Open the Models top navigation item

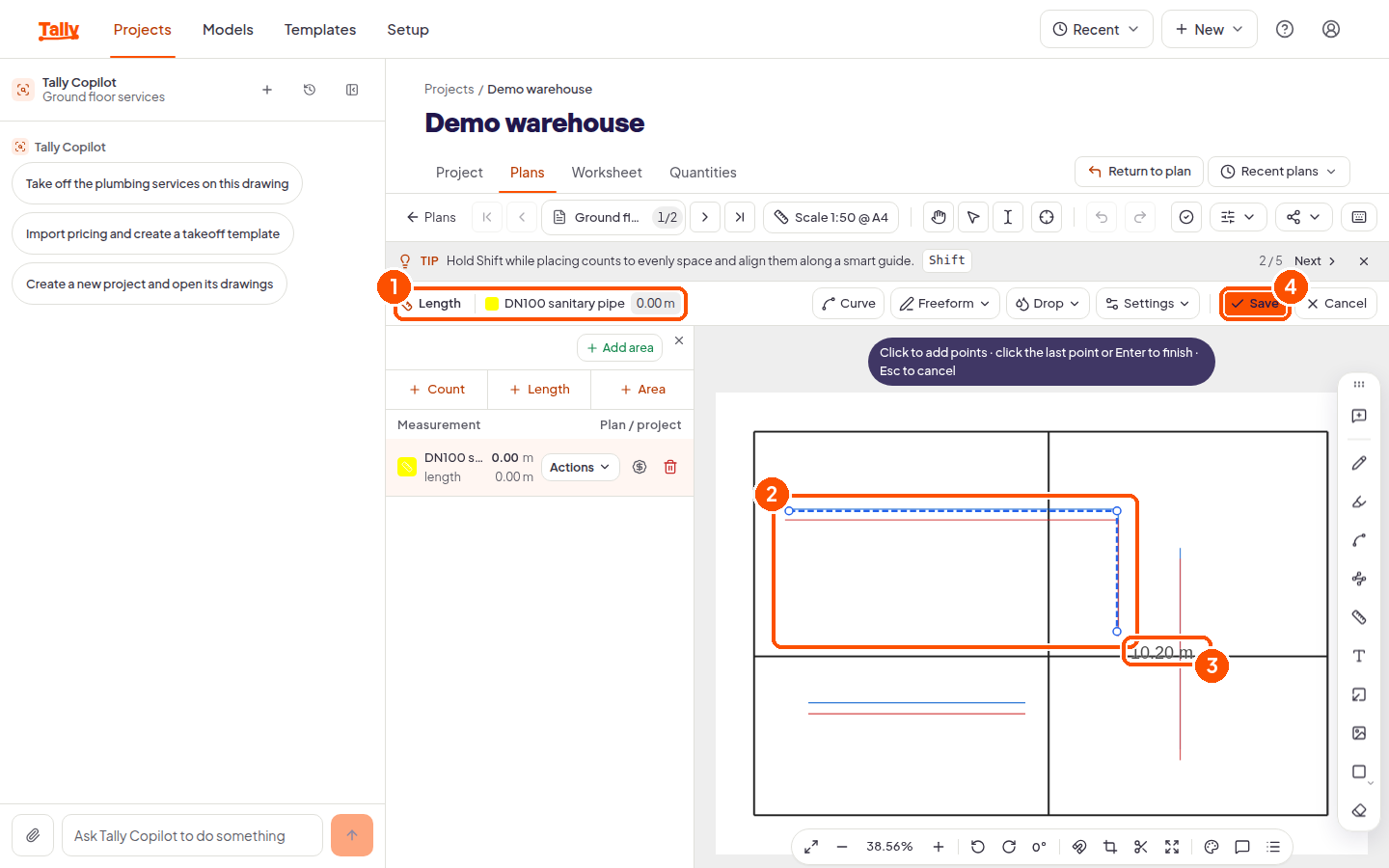click(x=228, y=30)
